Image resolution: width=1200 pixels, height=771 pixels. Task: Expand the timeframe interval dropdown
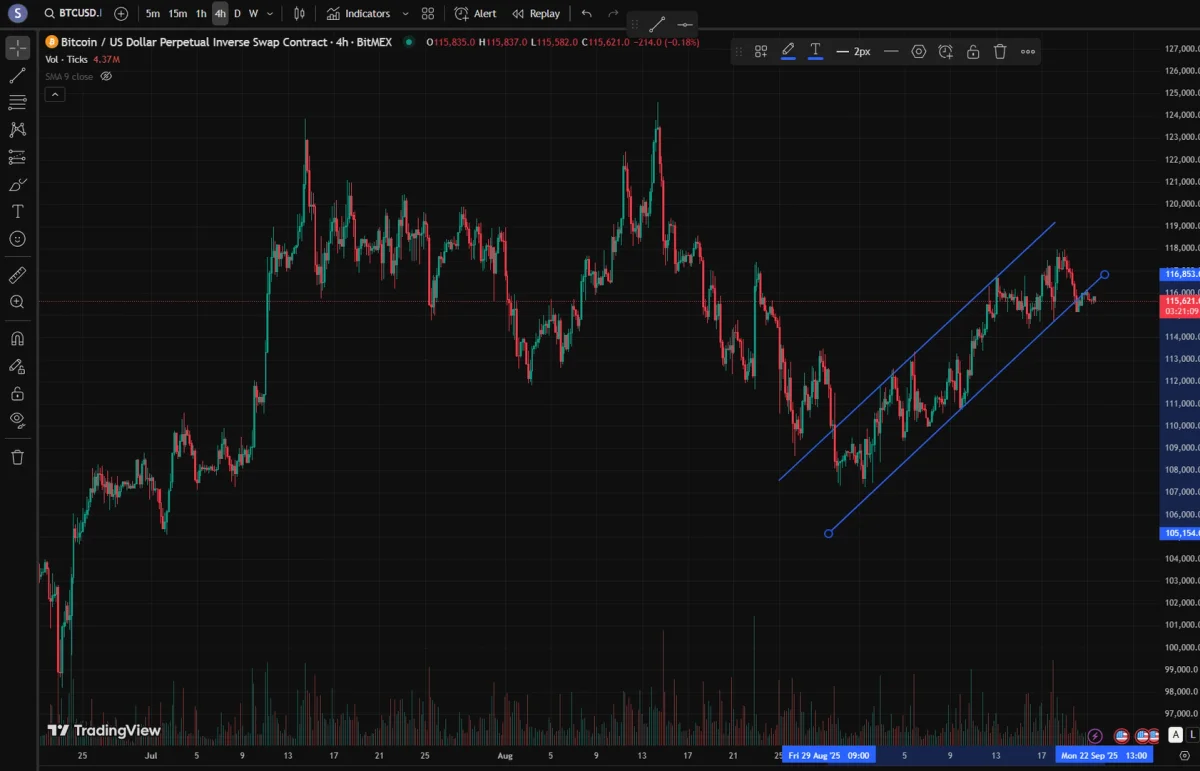(270, 13)
